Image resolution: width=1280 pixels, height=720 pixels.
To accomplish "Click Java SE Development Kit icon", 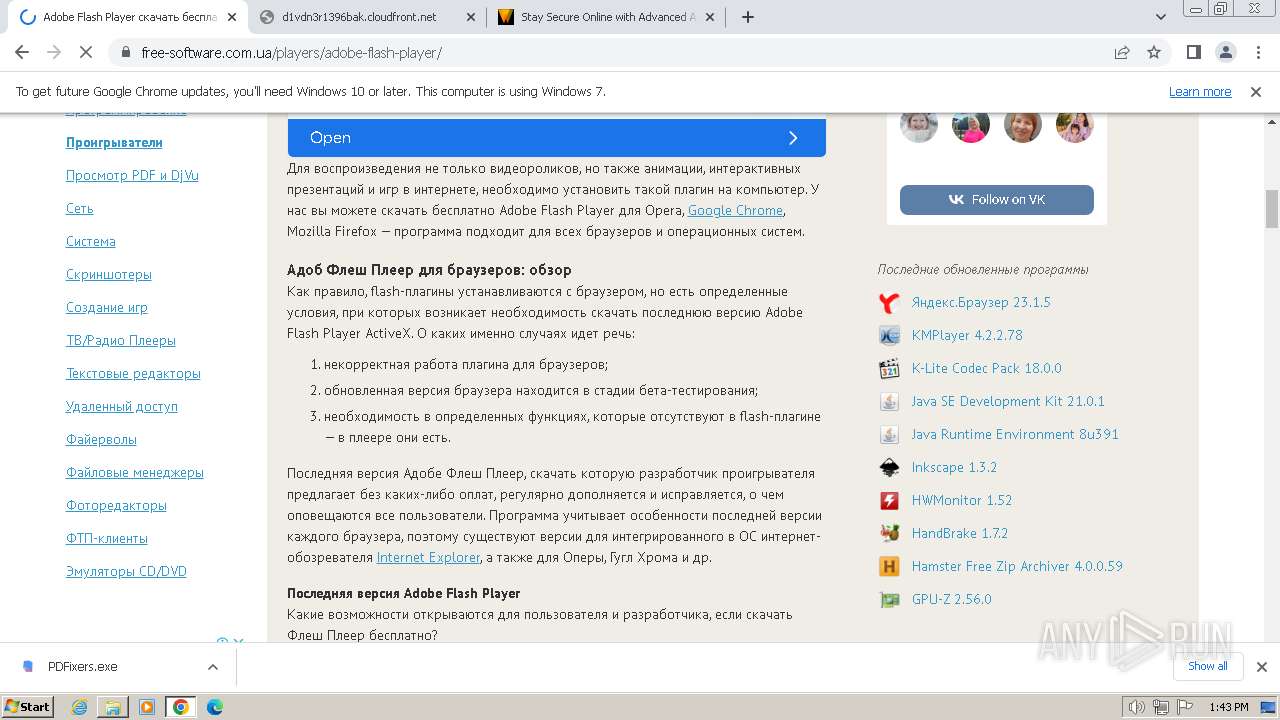I will (x=889, y=401).
